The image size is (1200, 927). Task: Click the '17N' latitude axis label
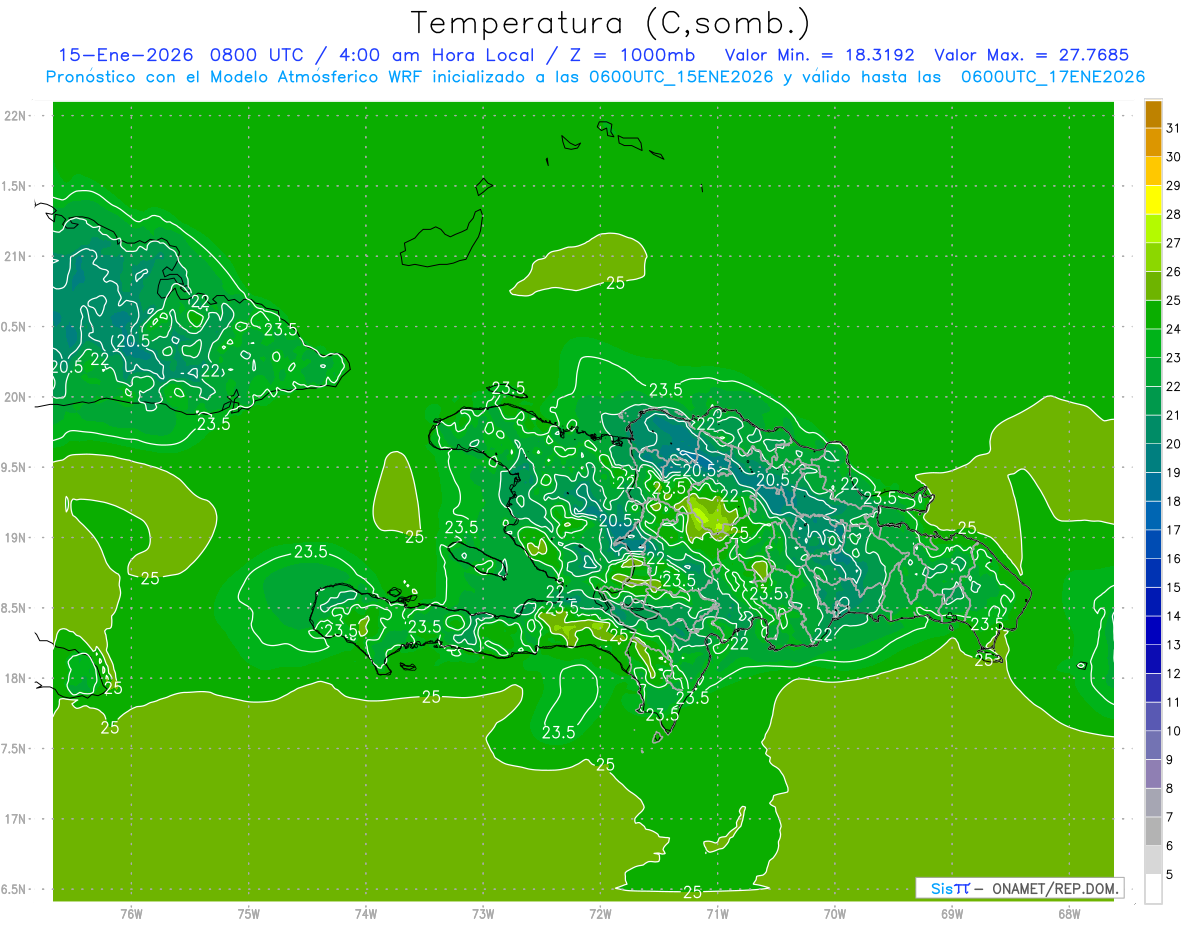[x=14, y=819]
